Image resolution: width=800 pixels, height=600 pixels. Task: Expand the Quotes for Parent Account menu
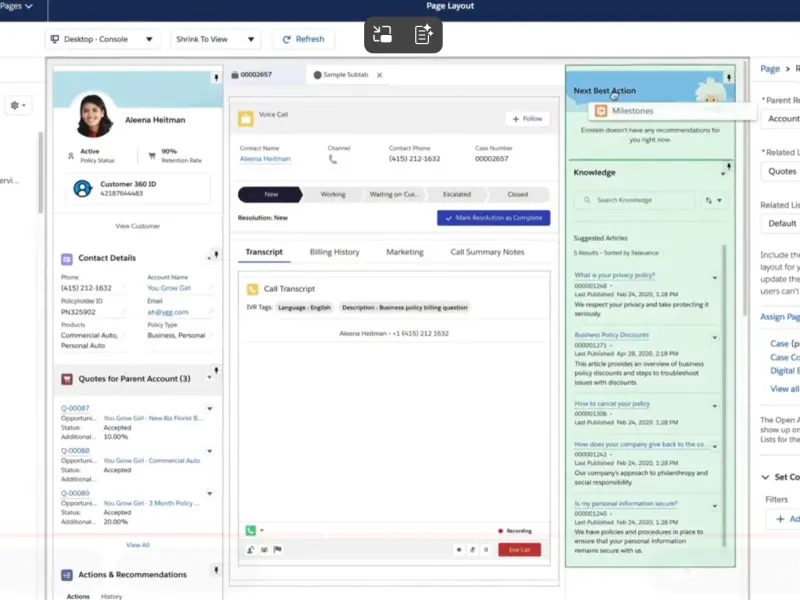209,378
